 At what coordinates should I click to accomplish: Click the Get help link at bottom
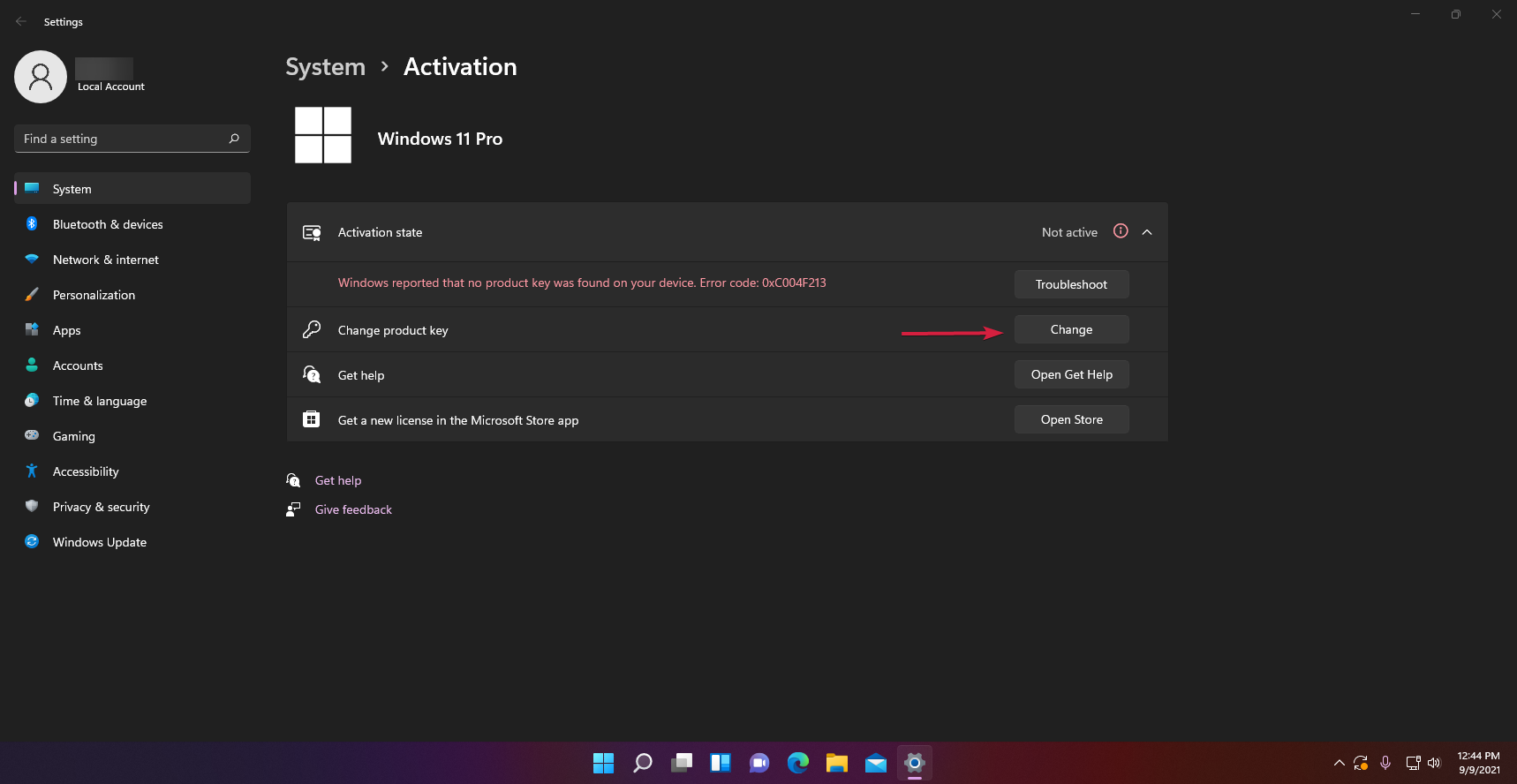click(x=338, y=480)
